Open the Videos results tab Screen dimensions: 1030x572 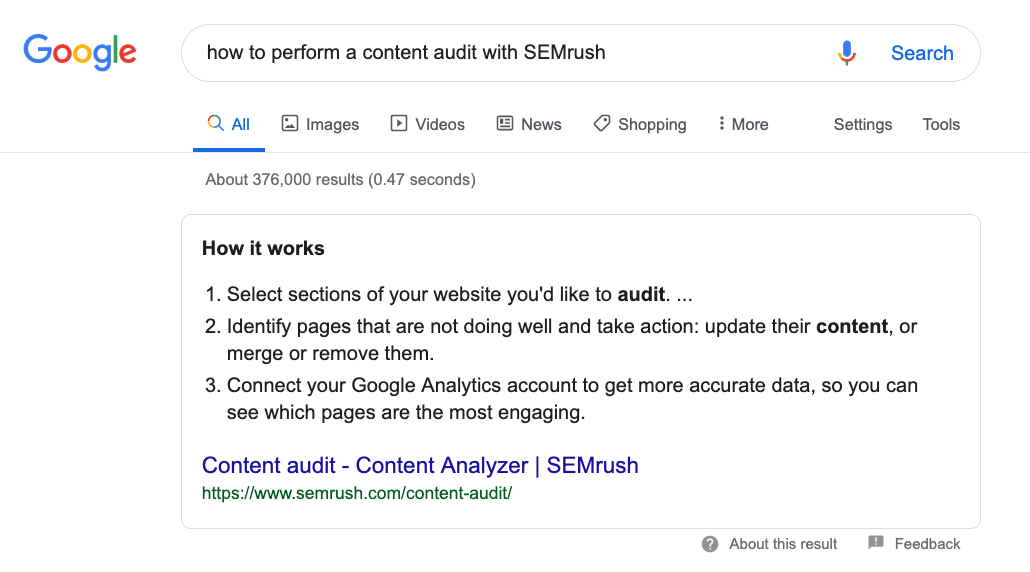click(440, 124)
